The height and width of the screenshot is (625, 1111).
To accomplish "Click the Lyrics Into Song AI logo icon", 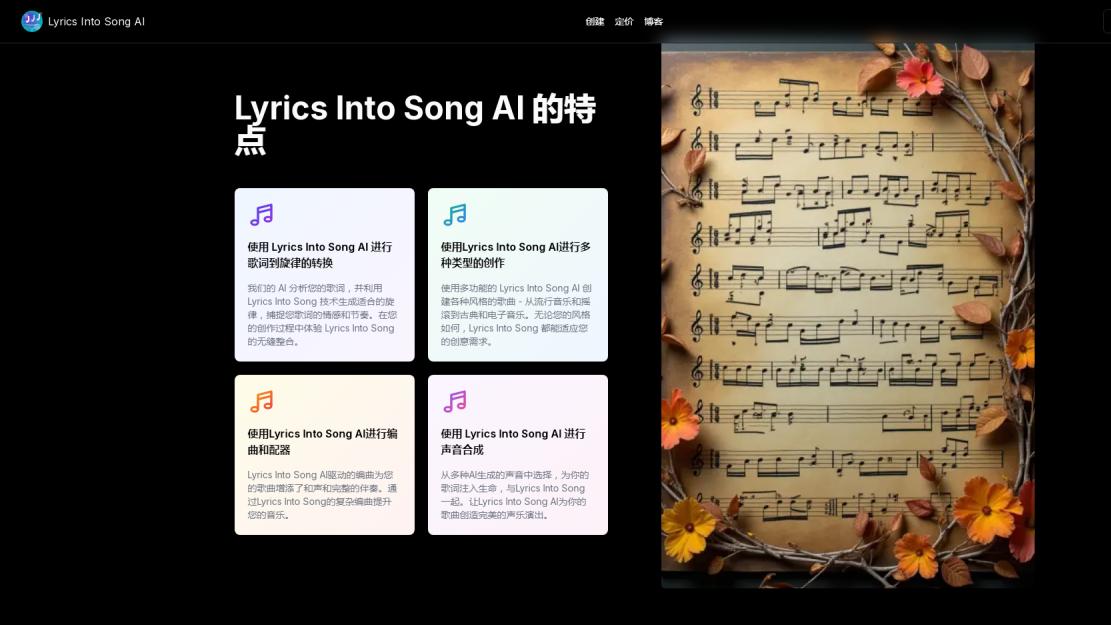I will (x=32, y=21).
